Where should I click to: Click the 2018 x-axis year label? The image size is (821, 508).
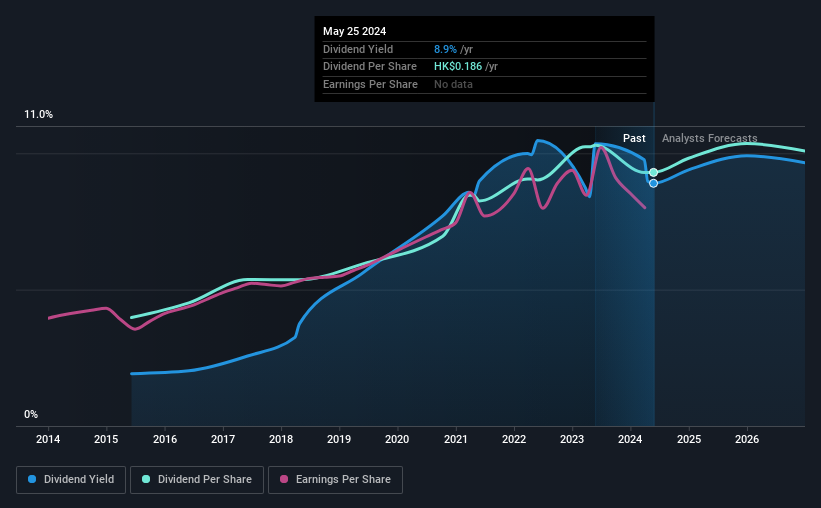tap(281, 439)
